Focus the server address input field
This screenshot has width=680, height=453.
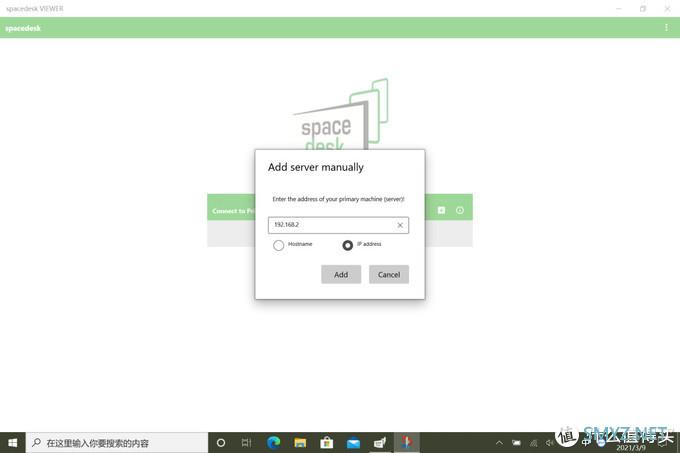[338, 225]
